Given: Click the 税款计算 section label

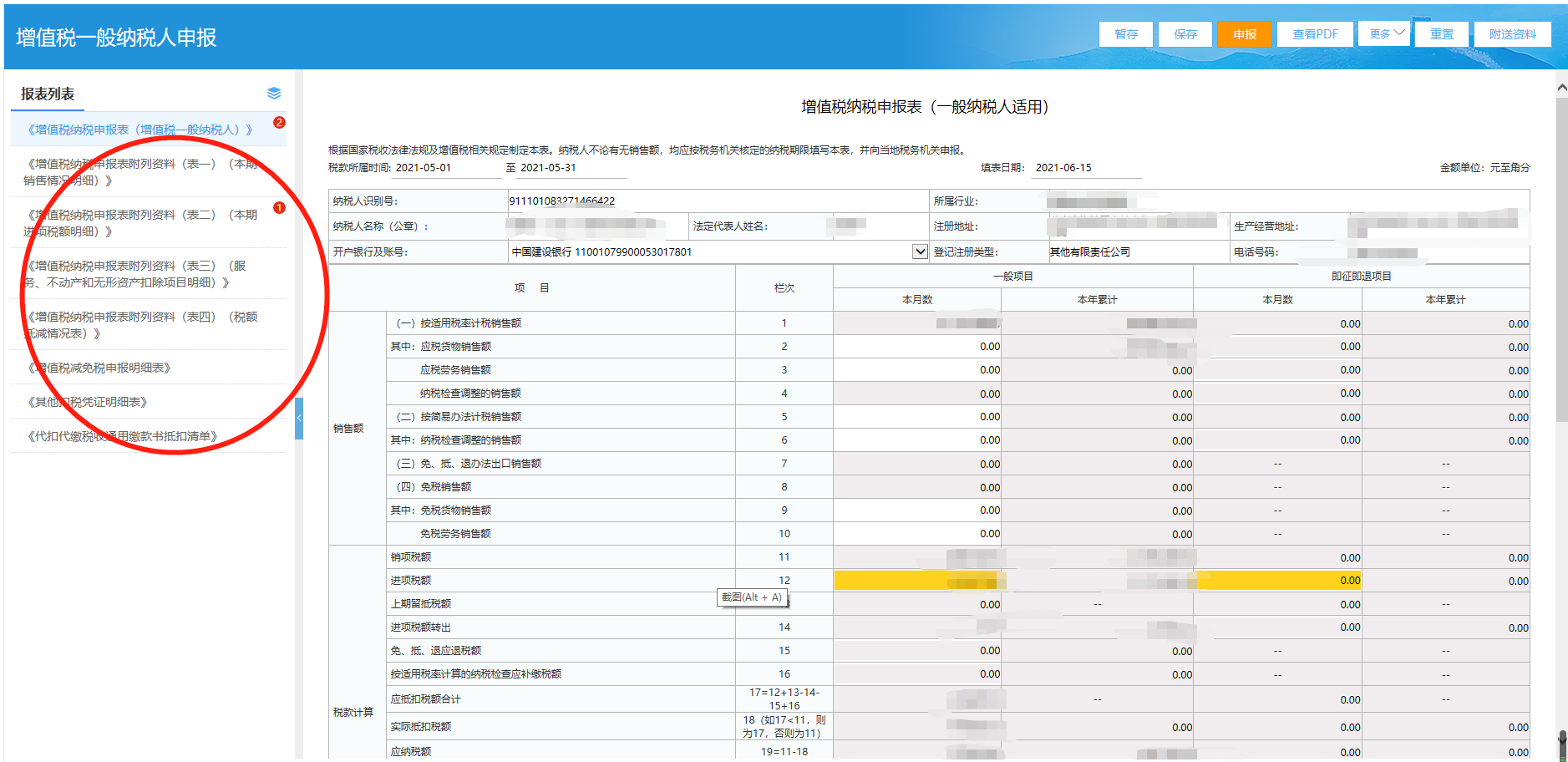Looking at the screenshot, I should 353,713.
